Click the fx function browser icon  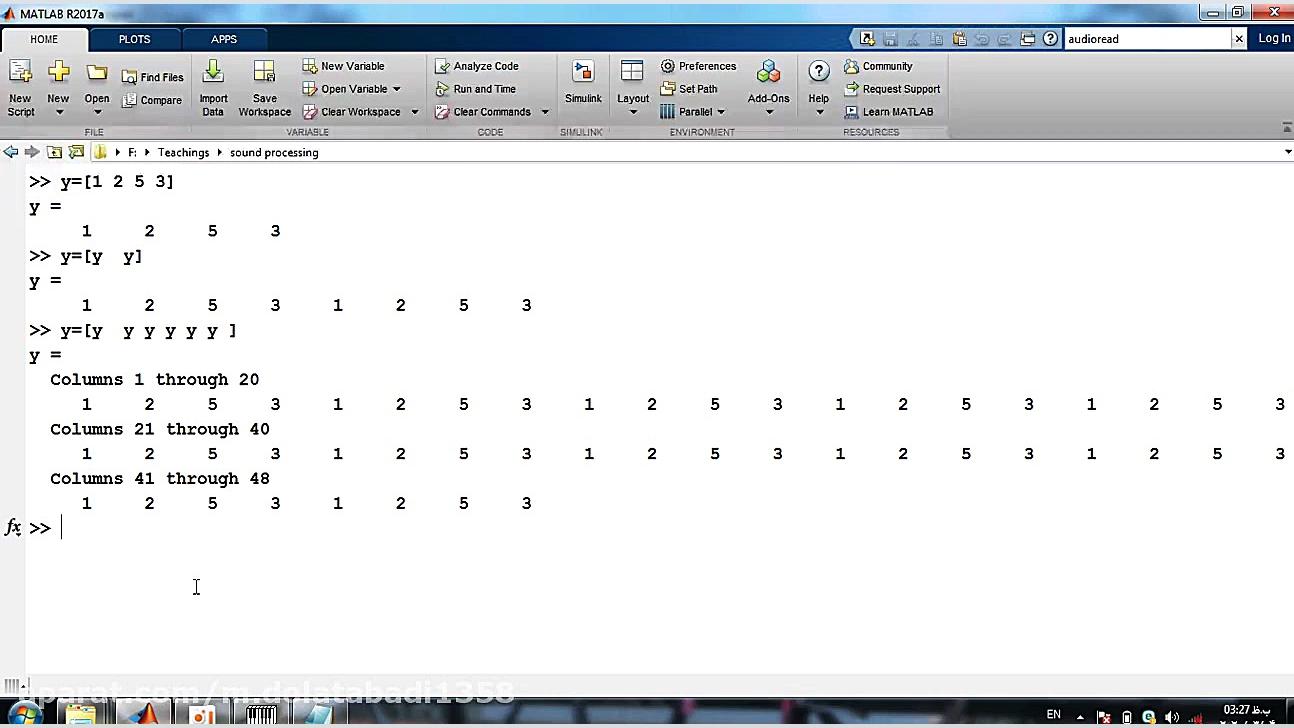tap(13, 527)
